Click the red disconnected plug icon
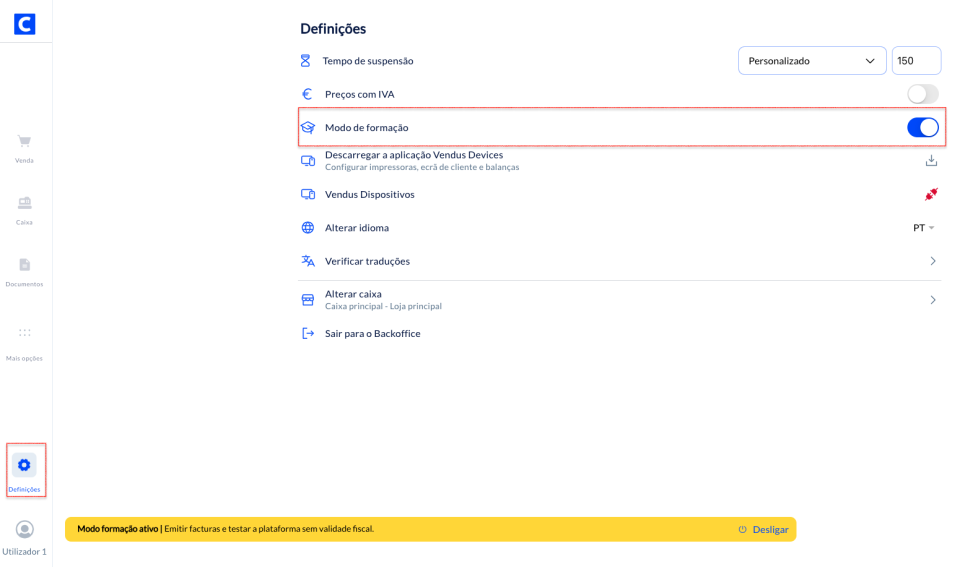This screenshot has width=960, height=567. [x=931, y=194]
